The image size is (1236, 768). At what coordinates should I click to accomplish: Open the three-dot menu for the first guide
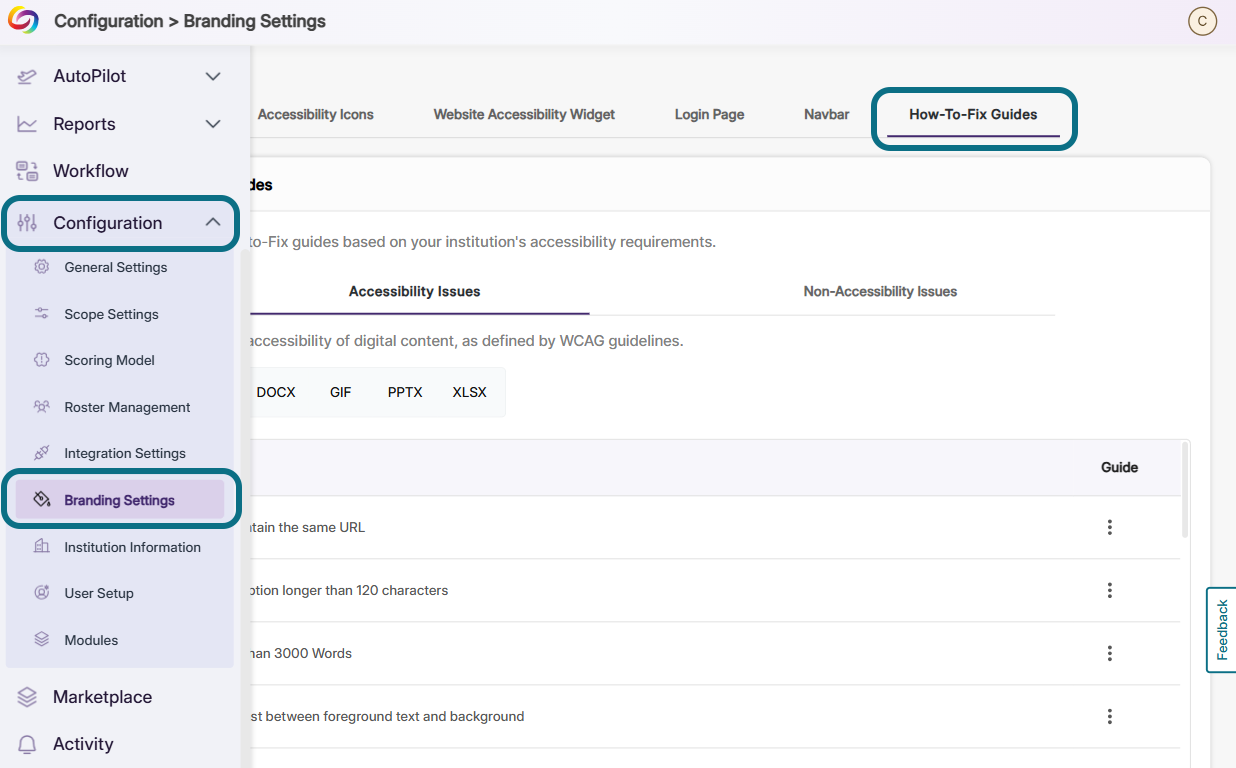click(x=1109, y=527)
